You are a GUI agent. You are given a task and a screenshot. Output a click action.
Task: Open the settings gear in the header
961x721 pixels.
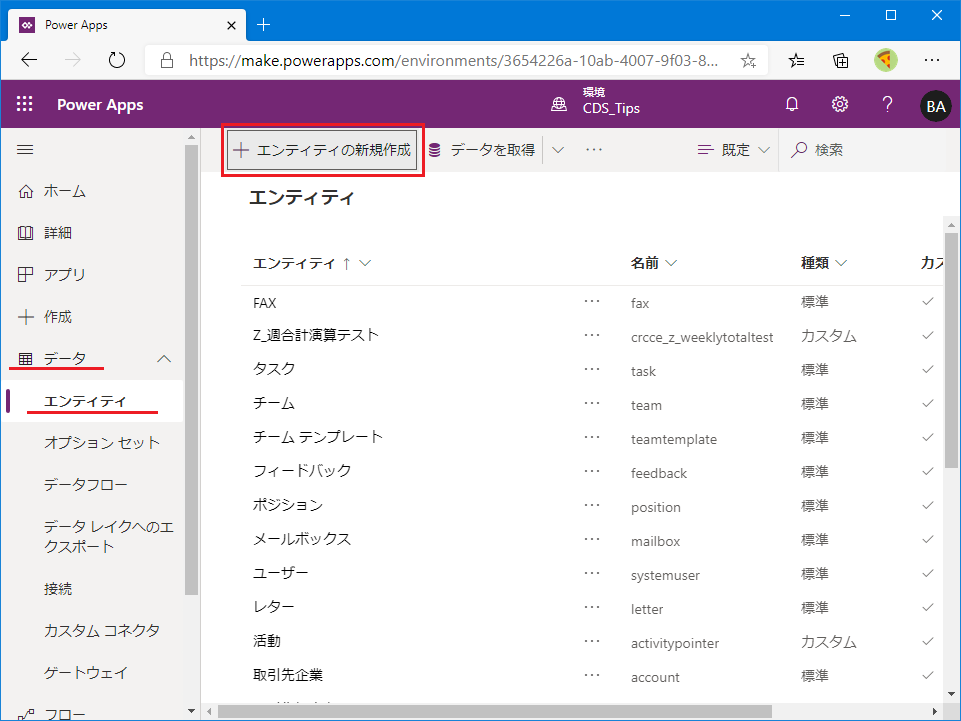click(840, 104)
